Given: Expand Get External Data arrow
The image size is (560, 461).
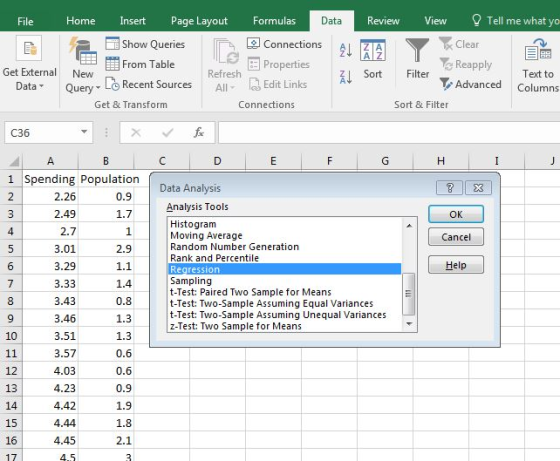Looking at the screenshot, I should (x=41, y=86).
